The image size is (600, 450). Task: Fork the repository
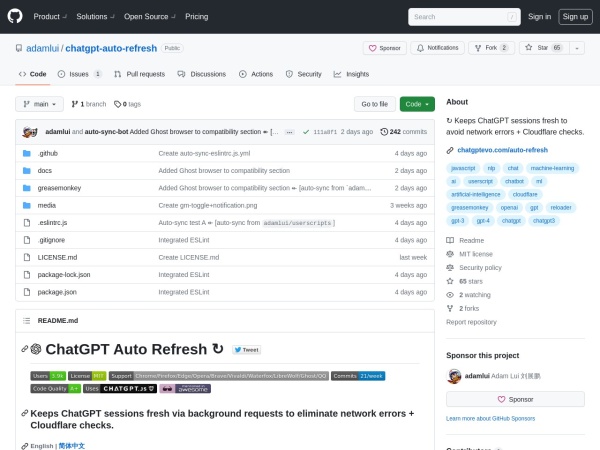491,48
